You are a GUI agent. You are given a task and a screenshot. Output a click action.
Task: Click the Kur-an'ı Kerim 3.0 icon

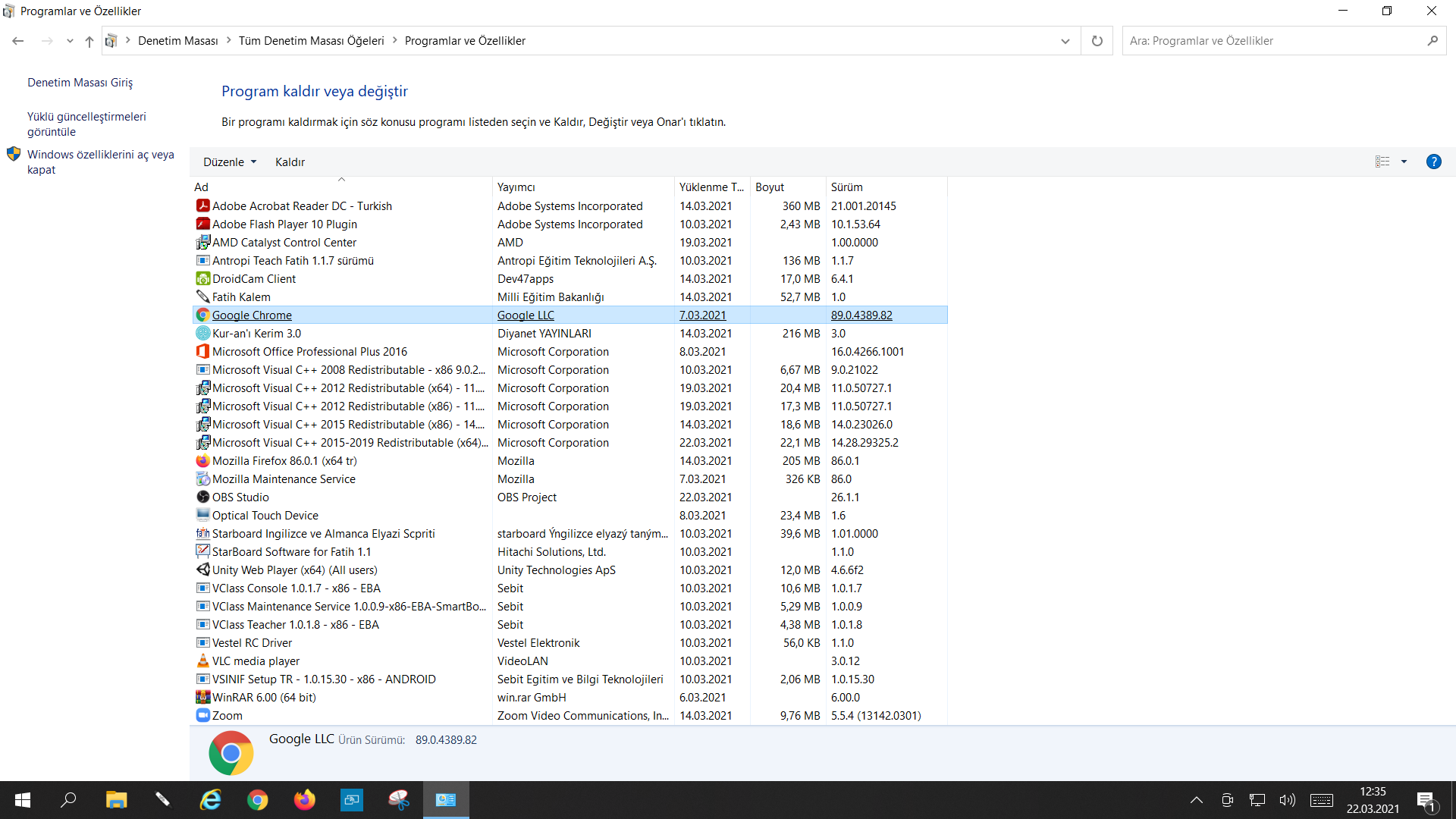click(x=202, y=333)
